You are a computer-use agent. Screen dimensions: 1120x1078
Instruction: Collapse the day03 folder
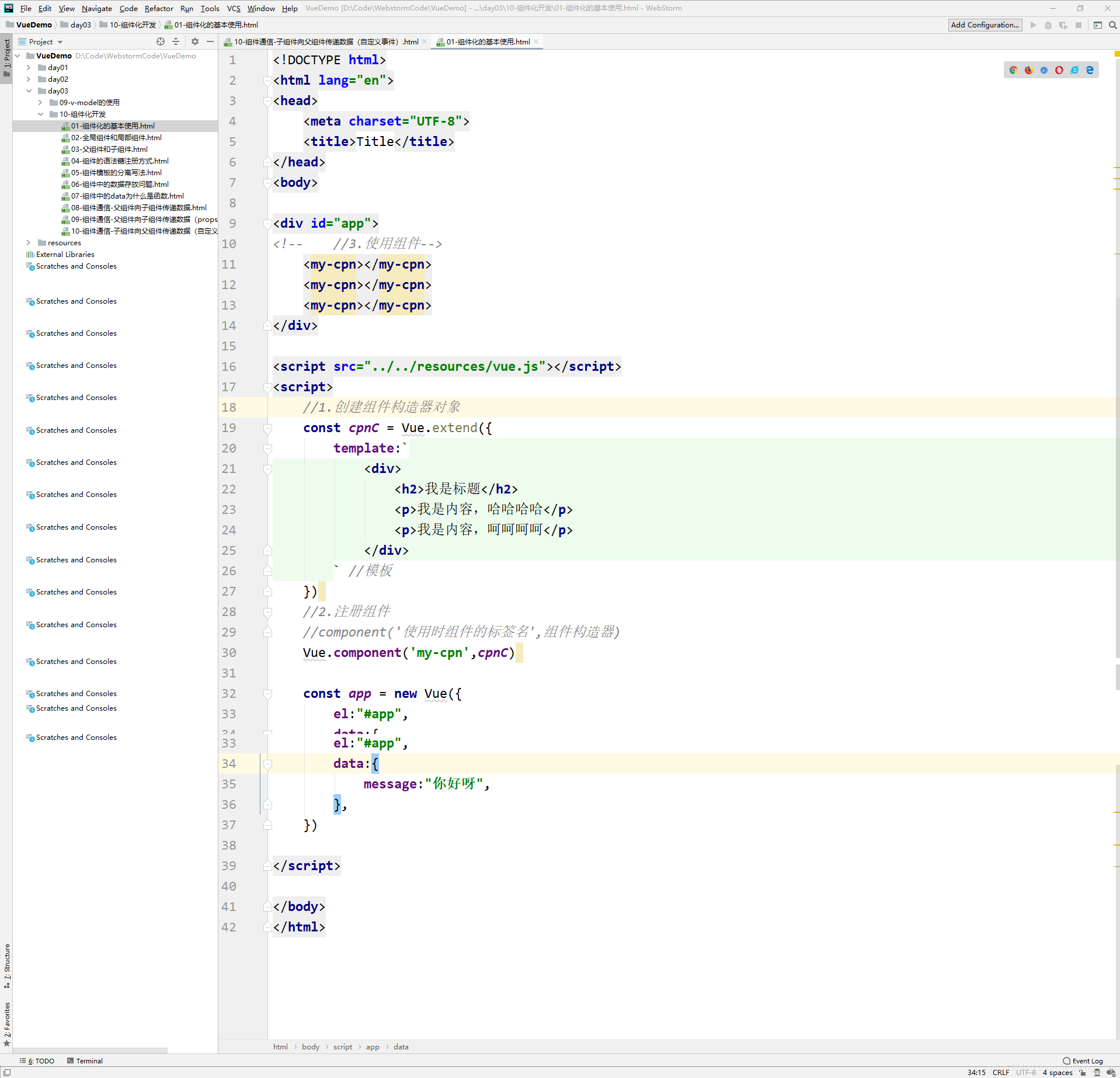pyautogui.click(x=28, y=91)
